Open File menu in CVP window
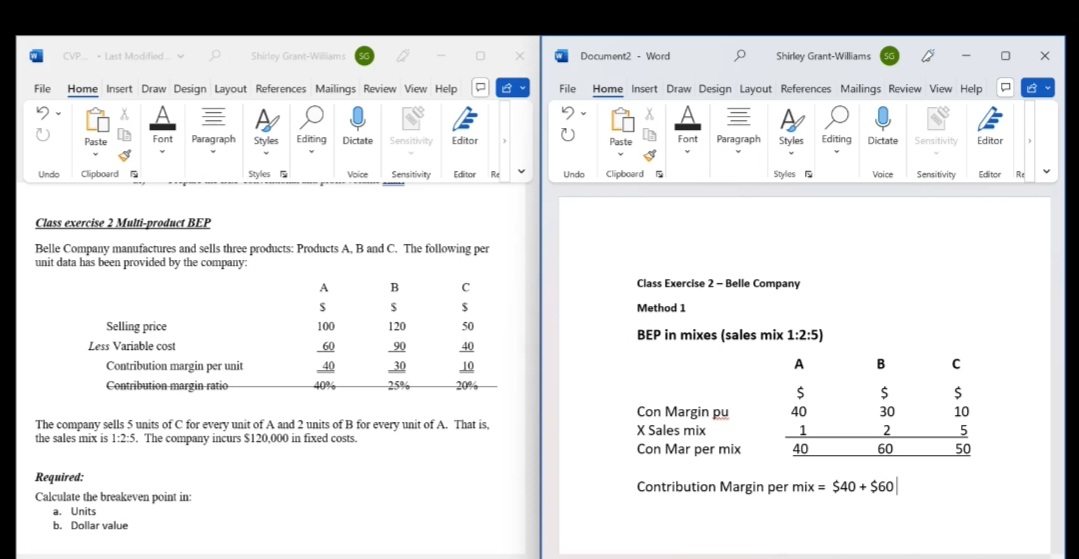Image resolution: width=1079 pixels, height=559 pixels. click(x=43, y=88)
